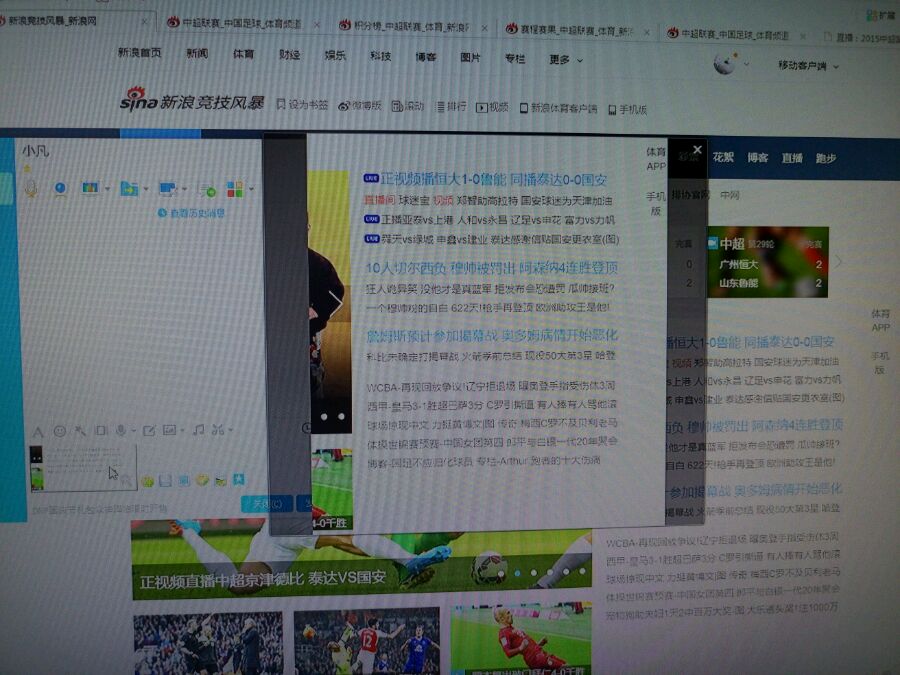Image resolution: width=900 pixels, height=675 pixels.
Task: Open 排行 rankings
Action: point(451,107)
